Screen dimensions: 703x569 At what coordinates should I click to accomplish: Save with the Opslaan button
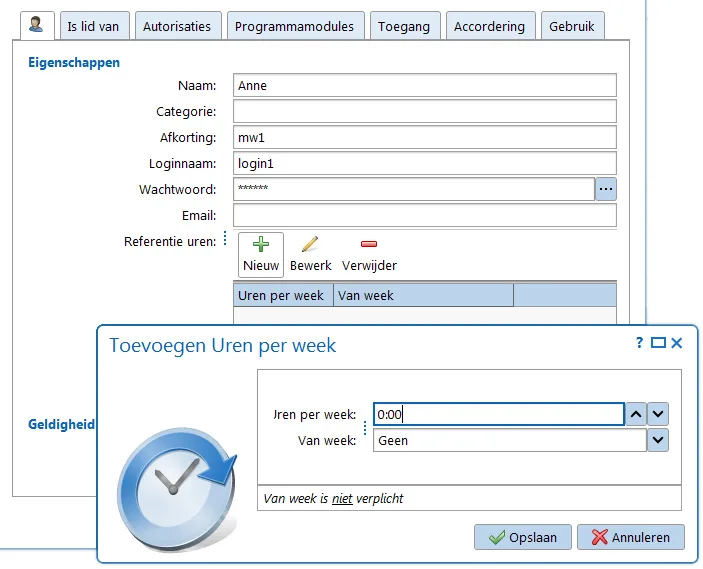[x=523, y=537]
